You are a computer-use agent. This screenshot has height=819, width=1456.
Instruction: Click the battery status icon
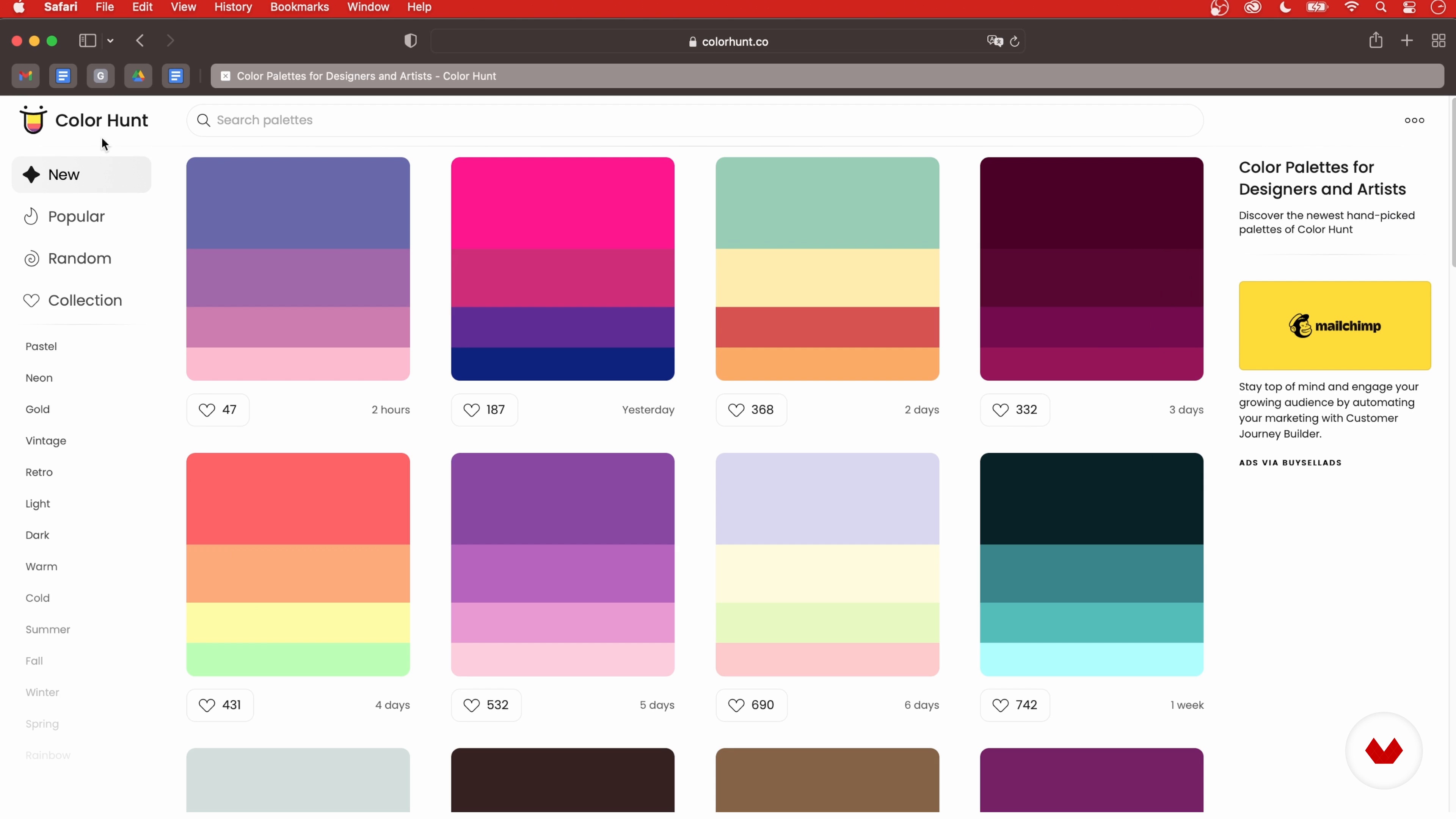[x=1317, y=7]
